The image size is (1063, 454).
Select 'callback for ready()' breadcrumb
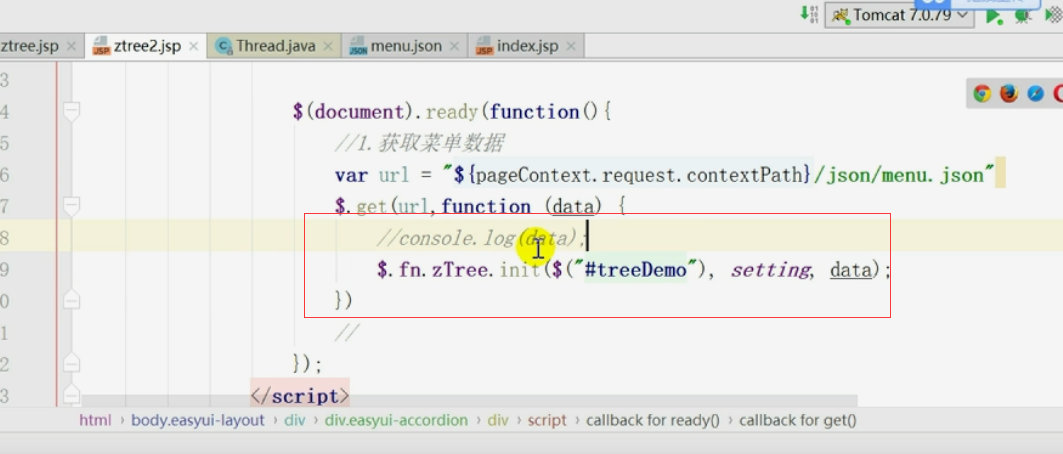pyautogui.click(x=653, y=420)
